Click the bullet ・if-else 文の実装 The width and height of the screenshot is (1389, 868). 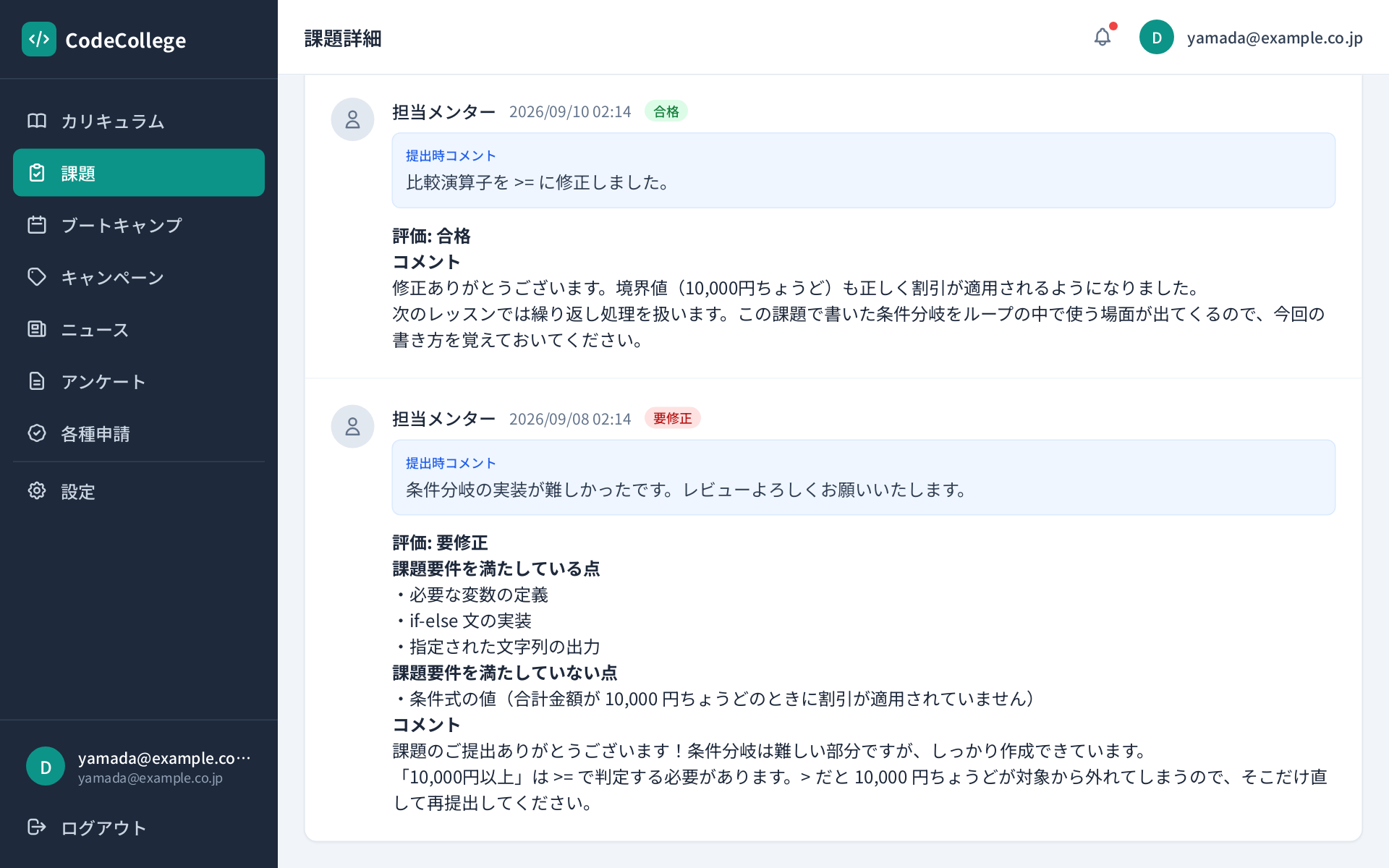tap(462, 621)
